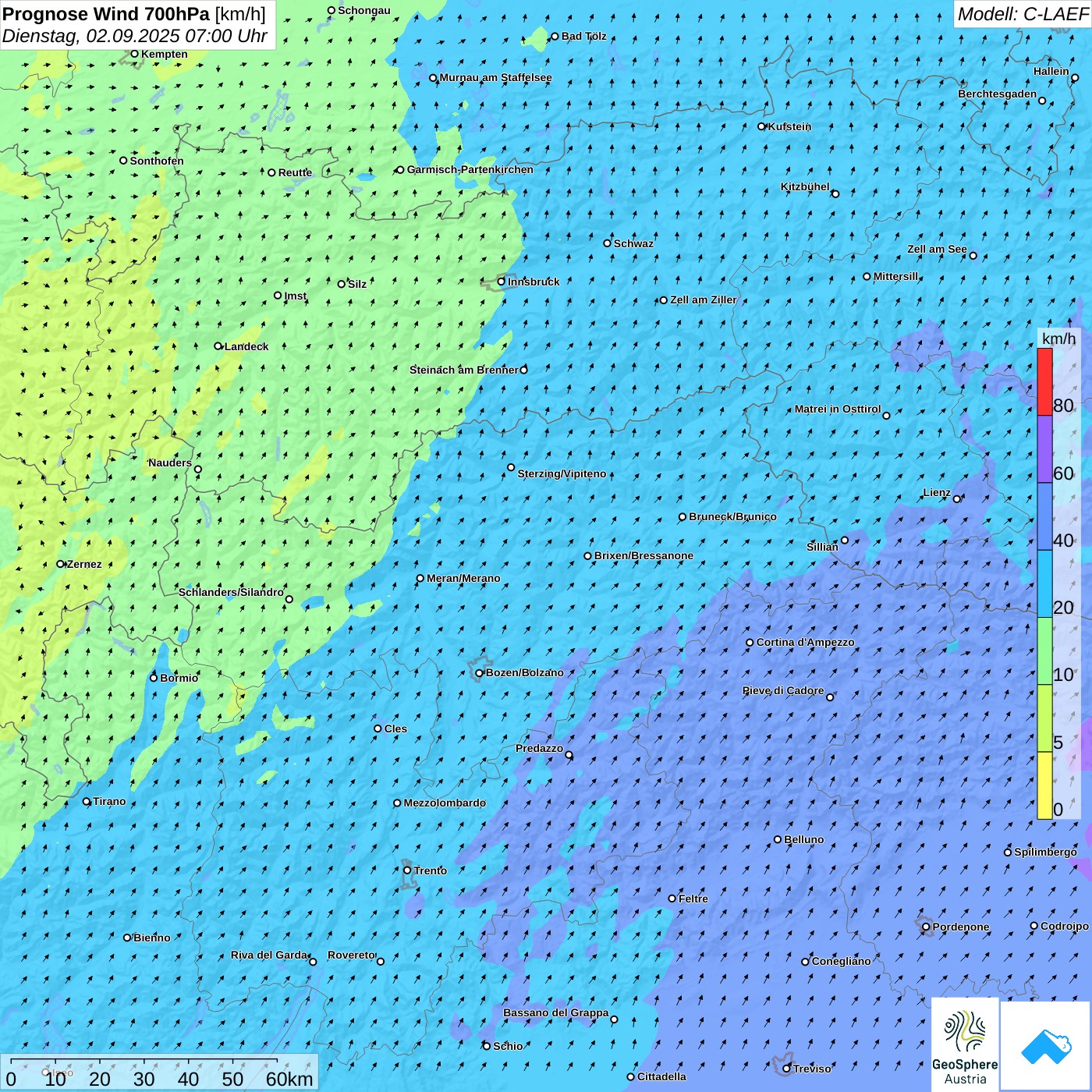The width and height of the screenshot is (1092, 1092).
Task: Click the yellow 0 km/h legend color
Action: [x=1044, y=785]
